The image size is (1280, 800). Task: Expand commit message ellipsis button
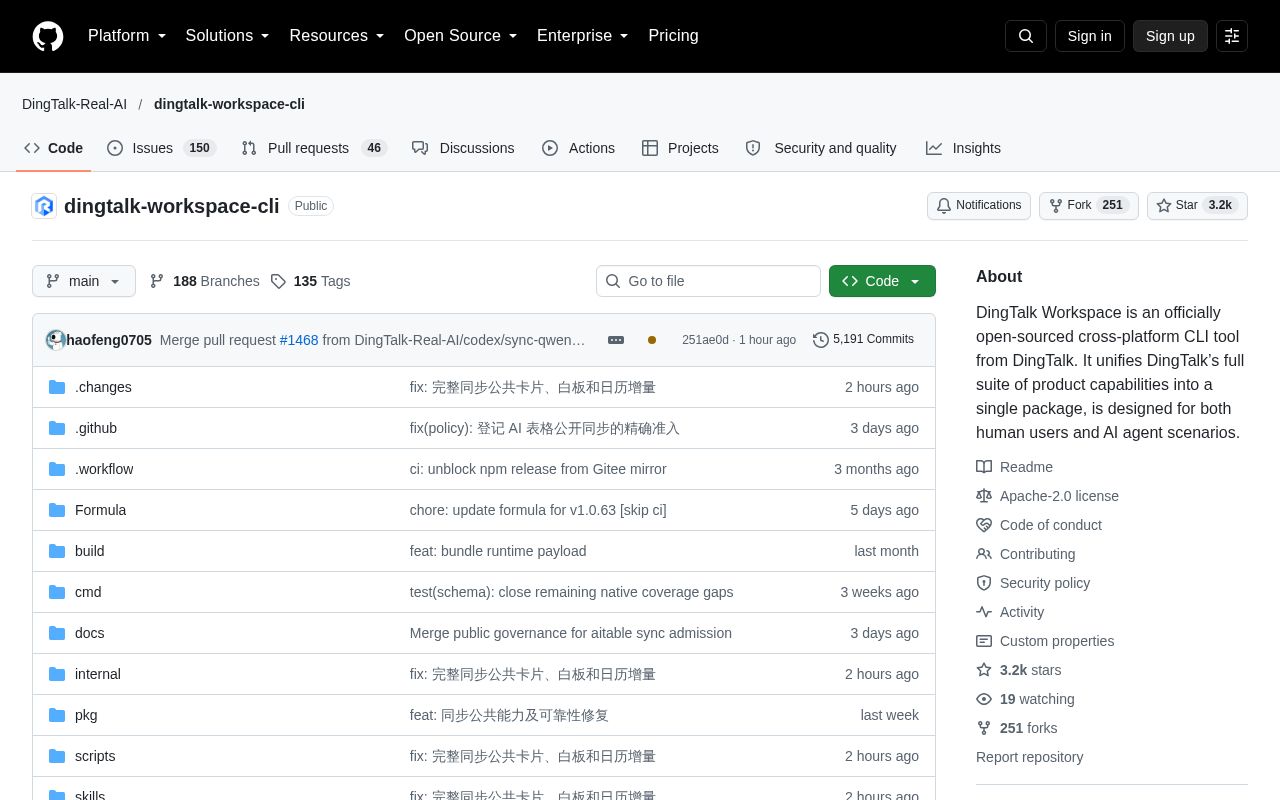click(616, 340)
